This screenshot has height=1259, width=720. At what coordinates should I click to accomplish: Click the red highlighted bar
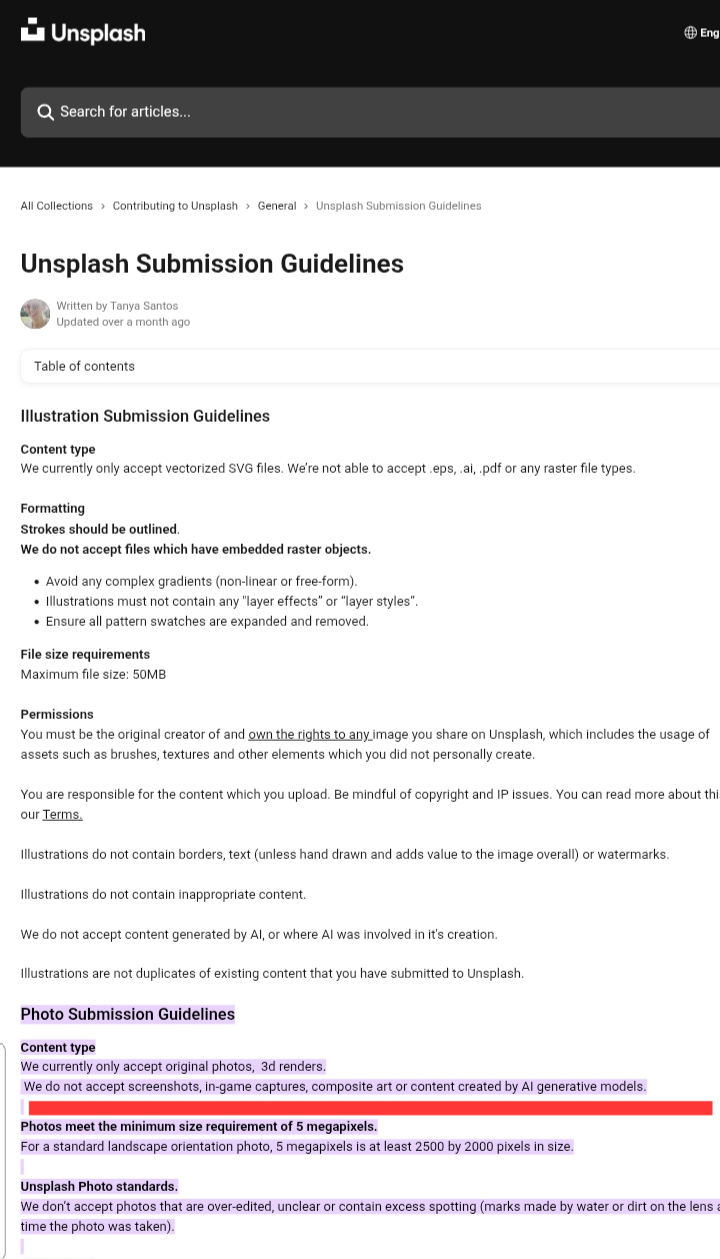point(370,1108)
